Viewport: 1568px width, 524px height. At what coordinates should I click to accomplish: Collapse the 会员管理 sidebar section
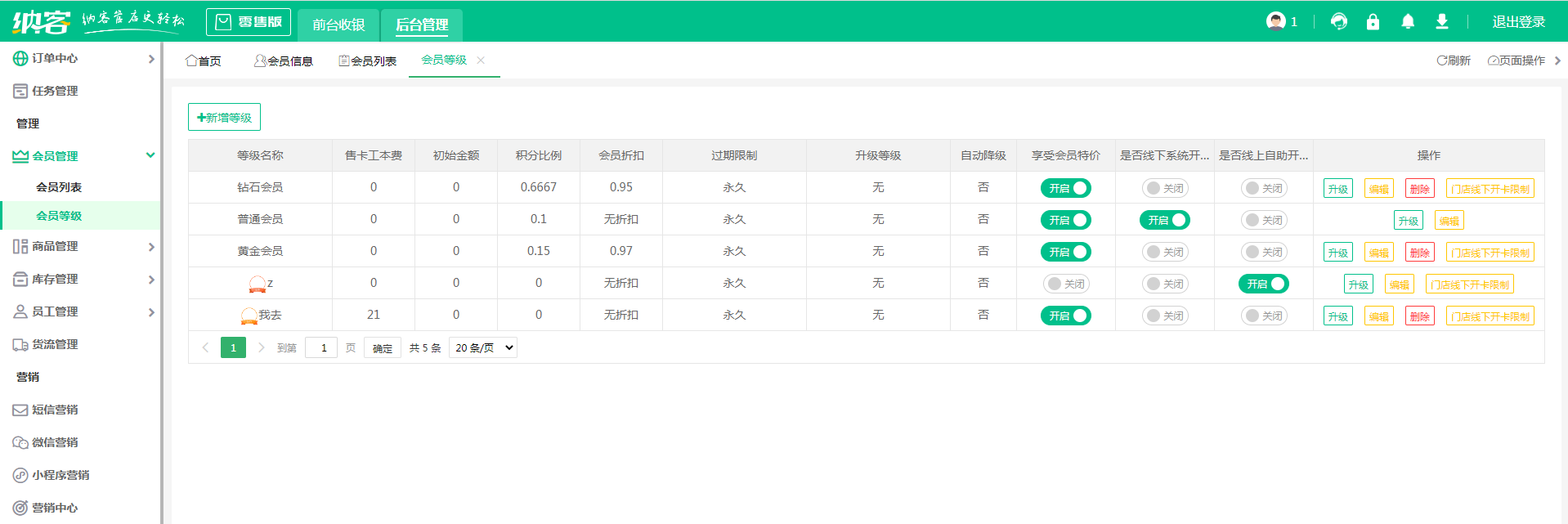[150, 155]
